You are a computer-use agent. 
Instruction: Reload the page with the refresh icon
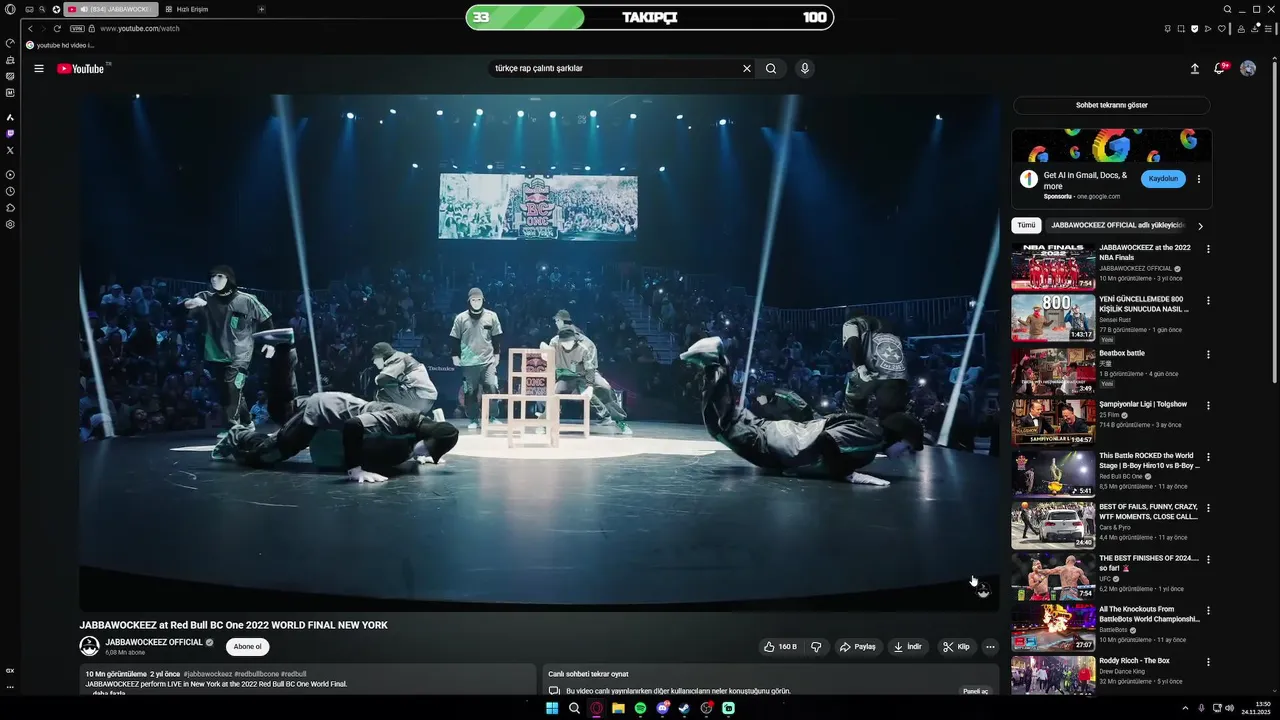click(57, 28)
